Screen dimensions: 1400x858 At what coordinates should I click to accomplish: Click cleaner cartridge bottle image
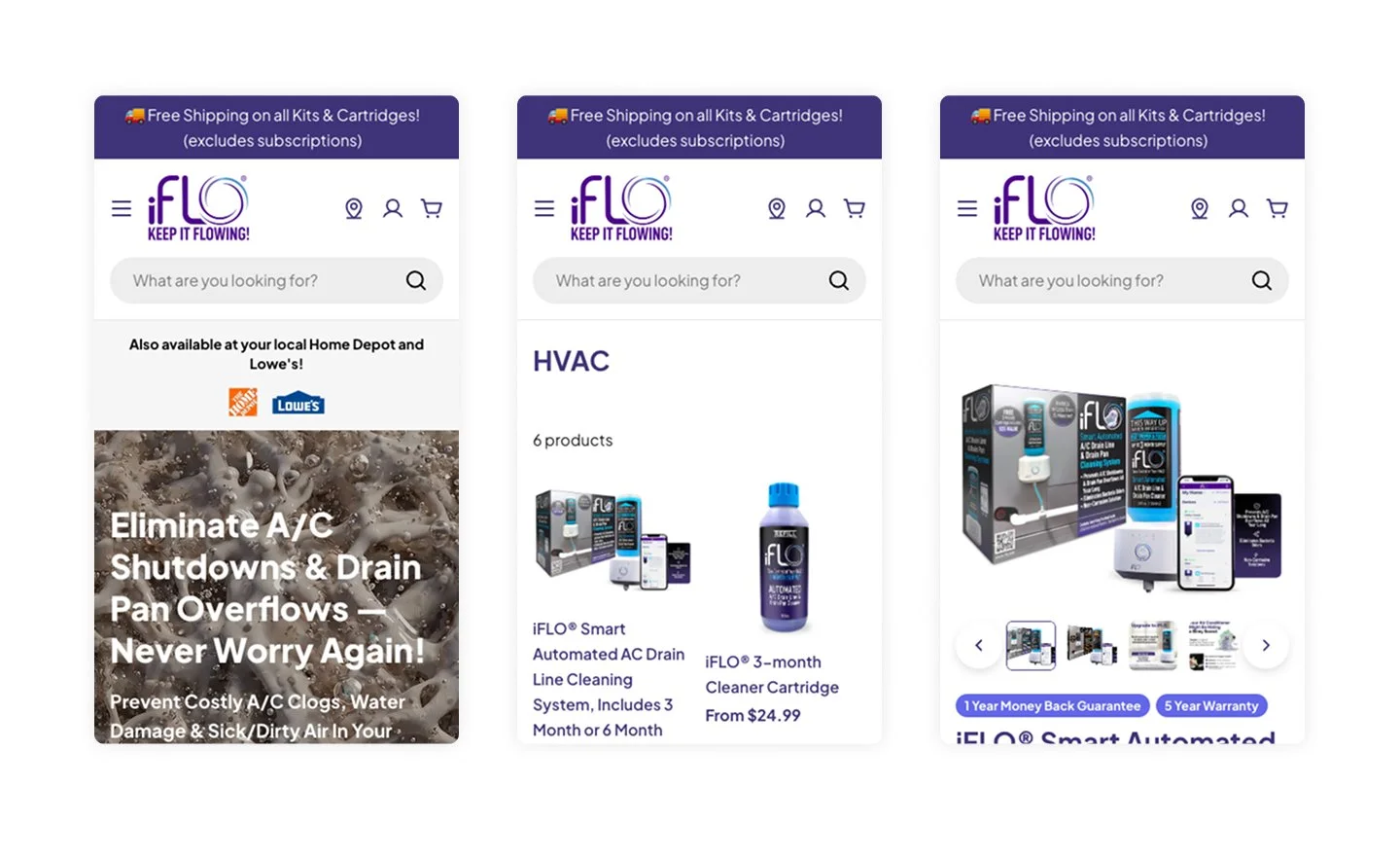click(784, 558)
